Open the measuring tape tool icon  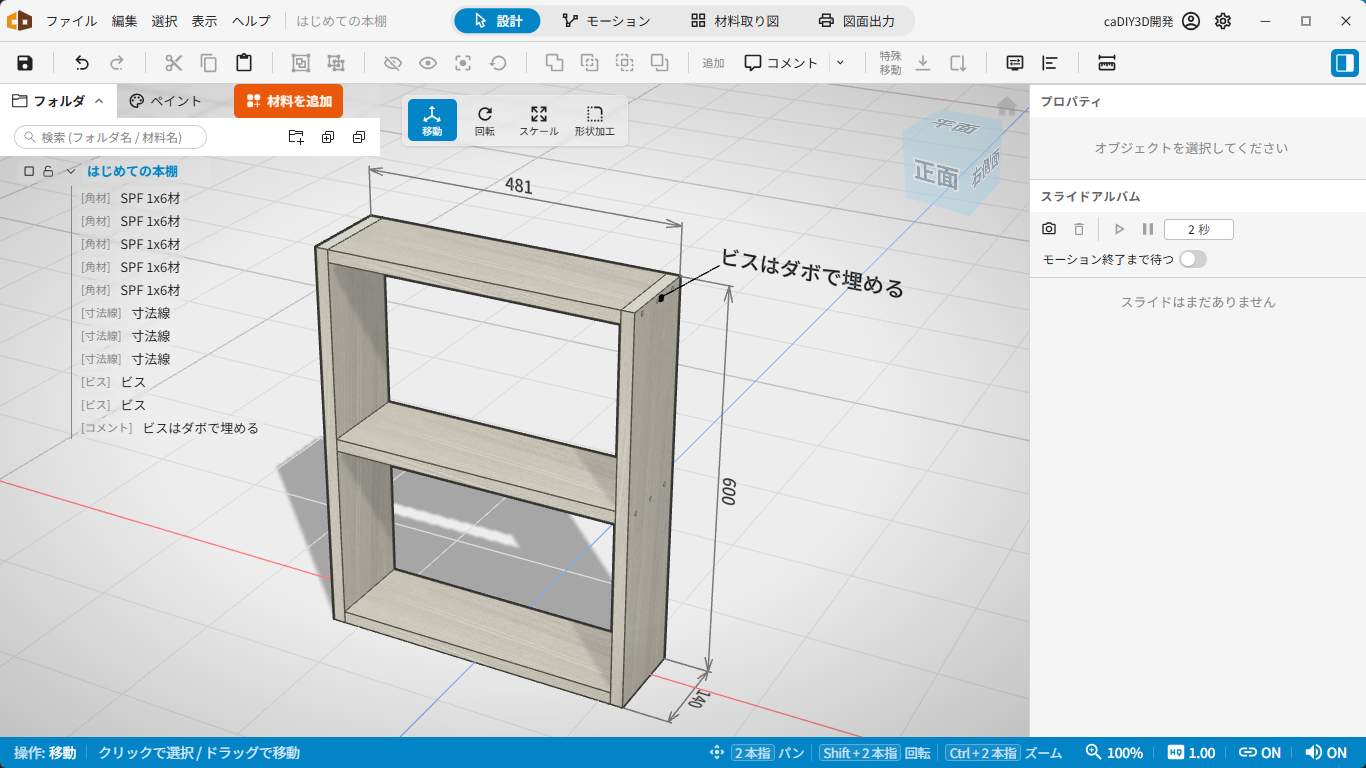(1107, 63)
